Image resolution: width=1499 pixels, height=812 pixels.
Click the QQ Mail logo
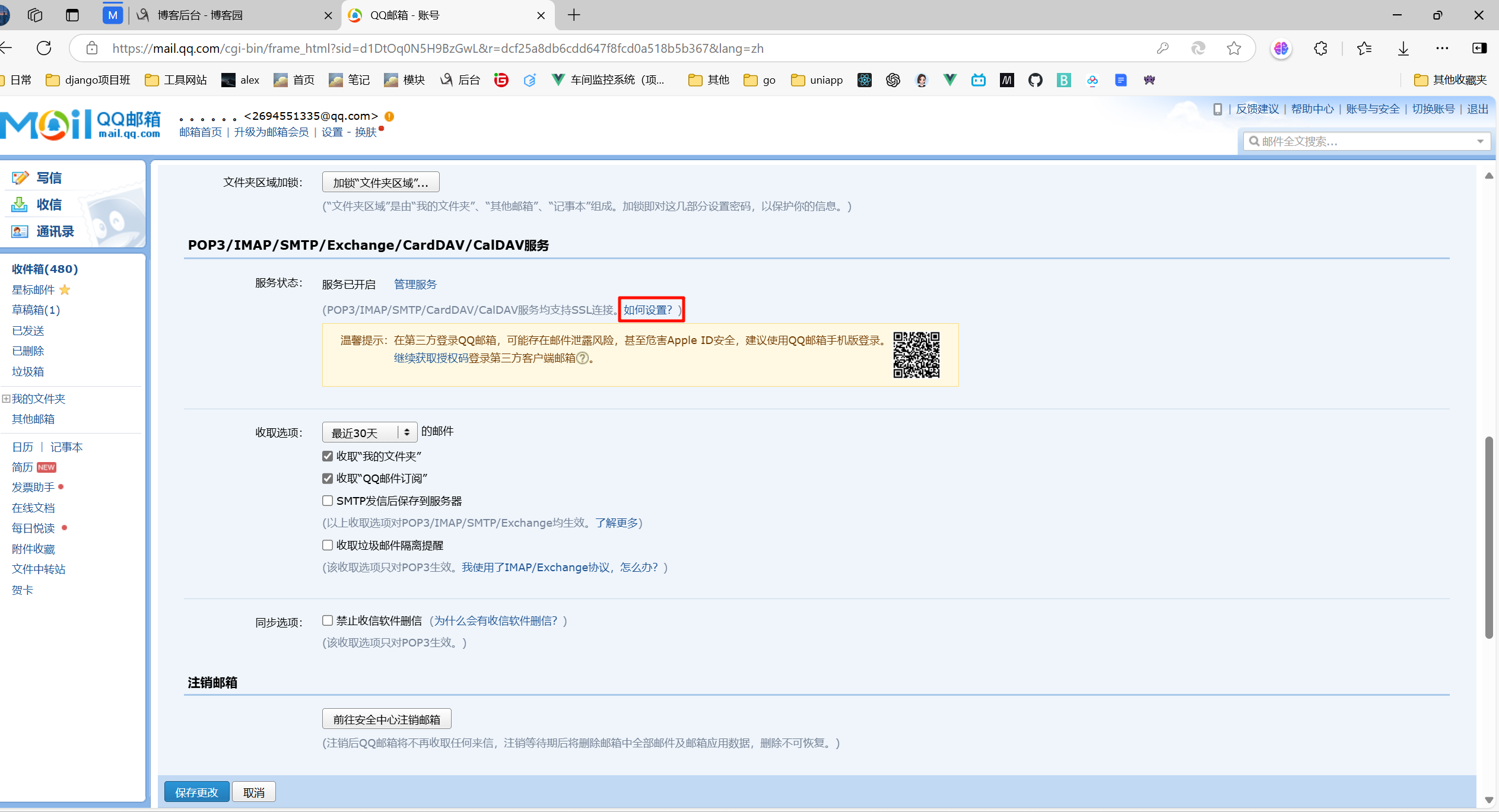click(x=80, y=123)
